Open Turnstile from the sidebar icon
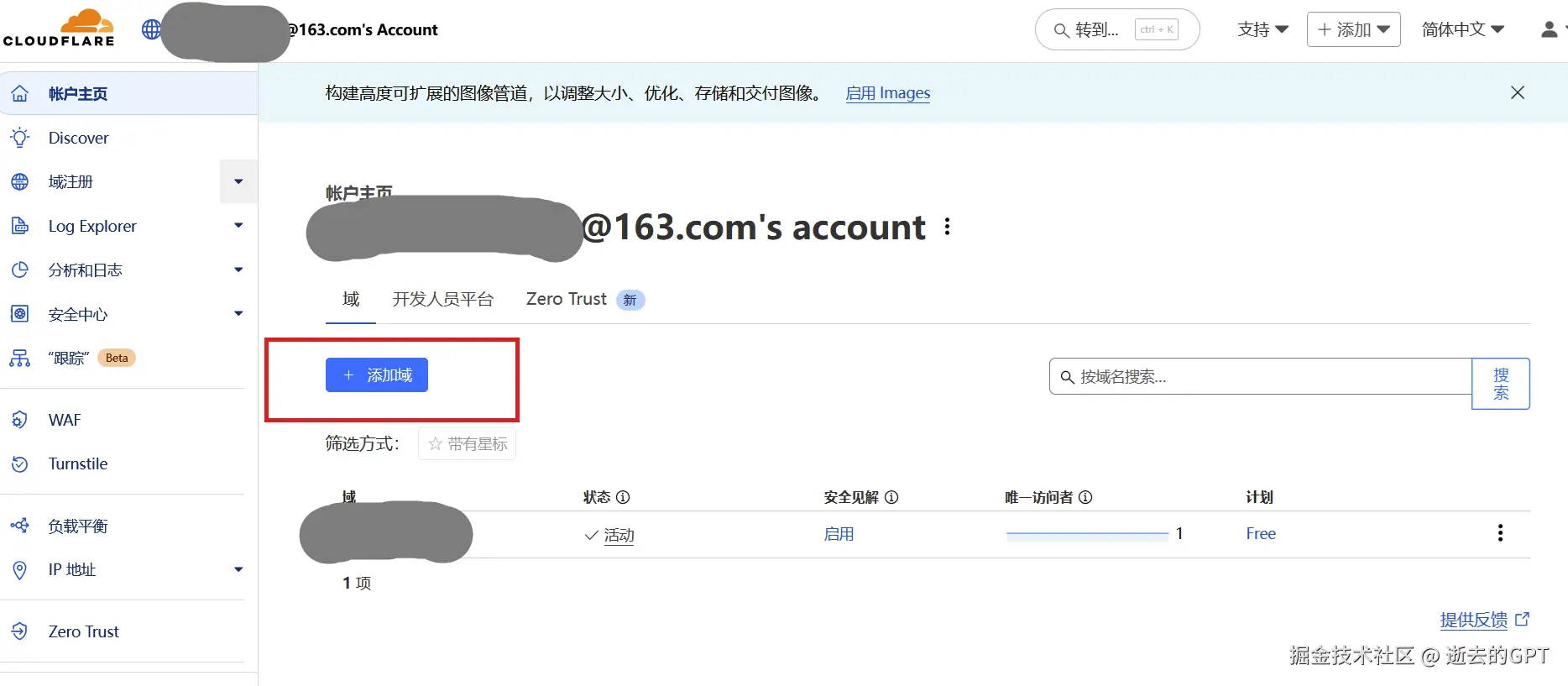1568x686 pixels. (x=19, y=463)
